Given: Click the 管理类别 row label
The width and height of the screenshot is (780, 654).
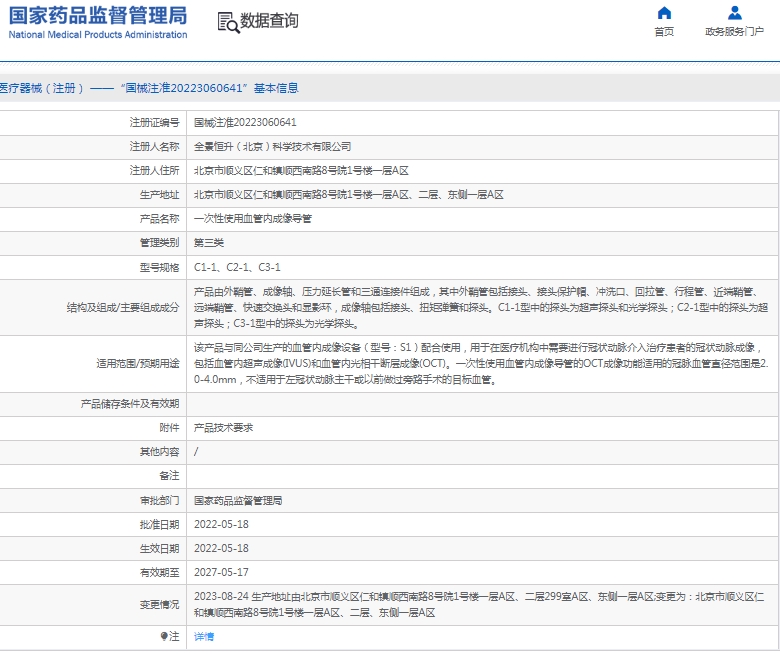Looking at the screenshot, I should point(160,243).
